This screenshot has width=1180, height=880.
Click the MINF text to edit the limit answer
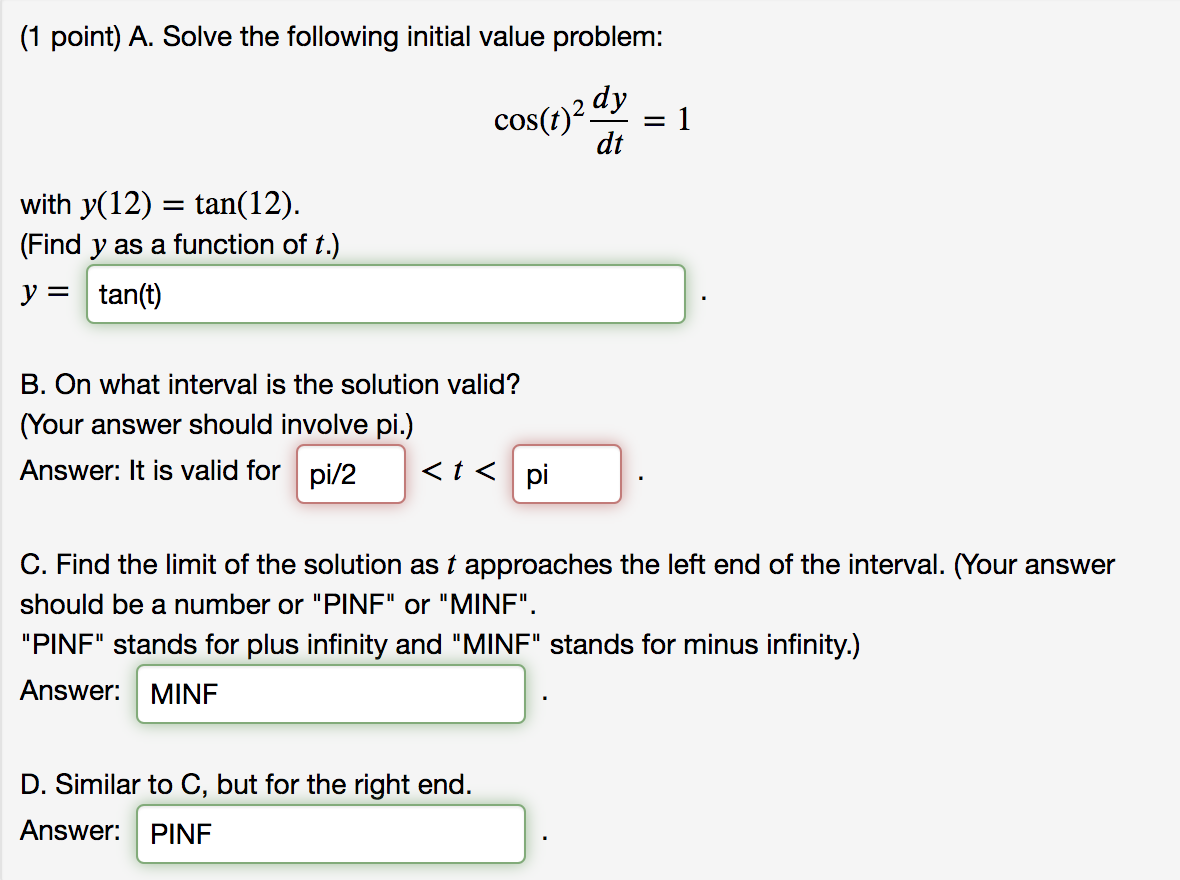click(181, 694)
